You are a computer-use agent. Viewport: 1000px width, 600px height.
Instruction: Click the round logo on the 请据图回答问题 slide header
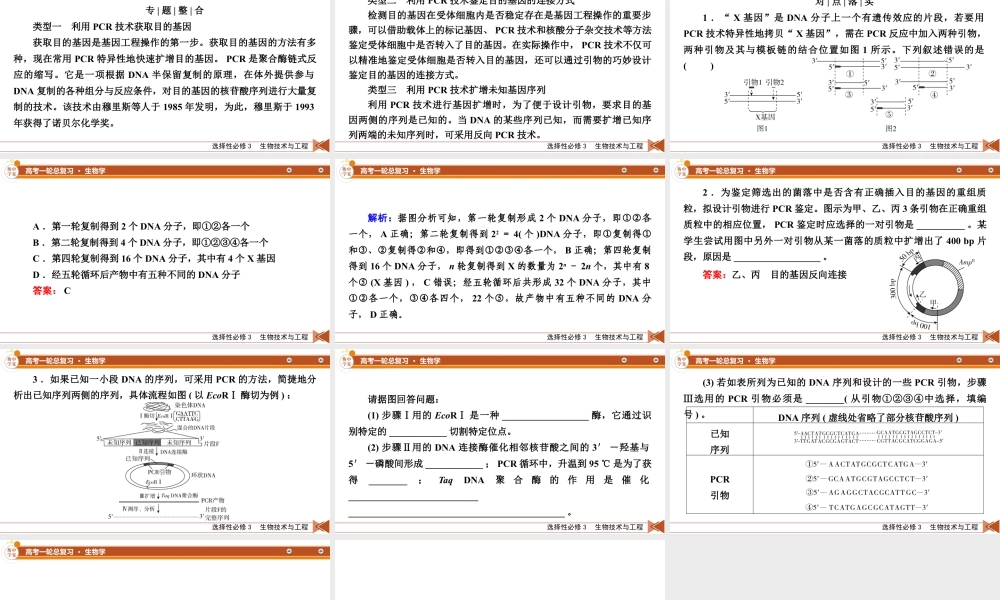click(347, 361)
